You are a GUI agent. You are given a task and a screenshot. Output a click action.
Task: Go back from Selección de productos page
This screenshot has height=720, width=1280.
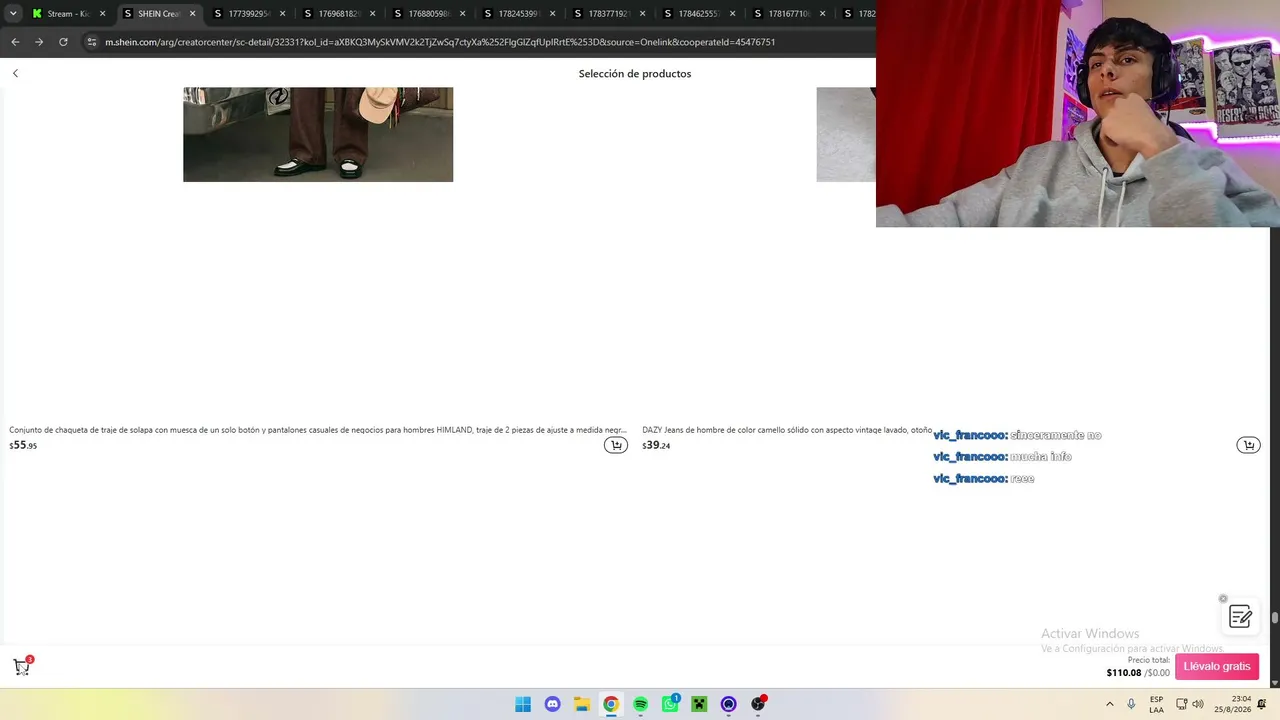tap(15, 73)
